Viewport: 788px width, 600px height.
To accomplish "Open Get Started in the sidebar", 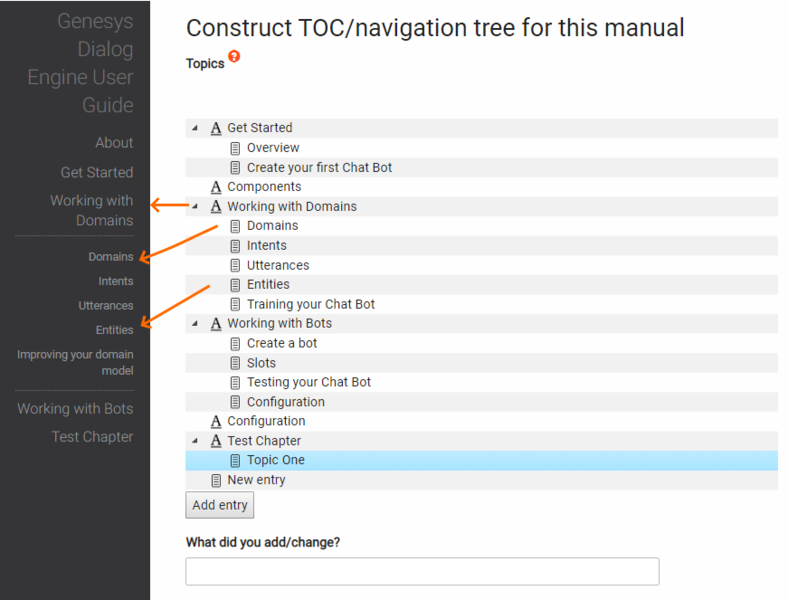I will click(97, 172).
